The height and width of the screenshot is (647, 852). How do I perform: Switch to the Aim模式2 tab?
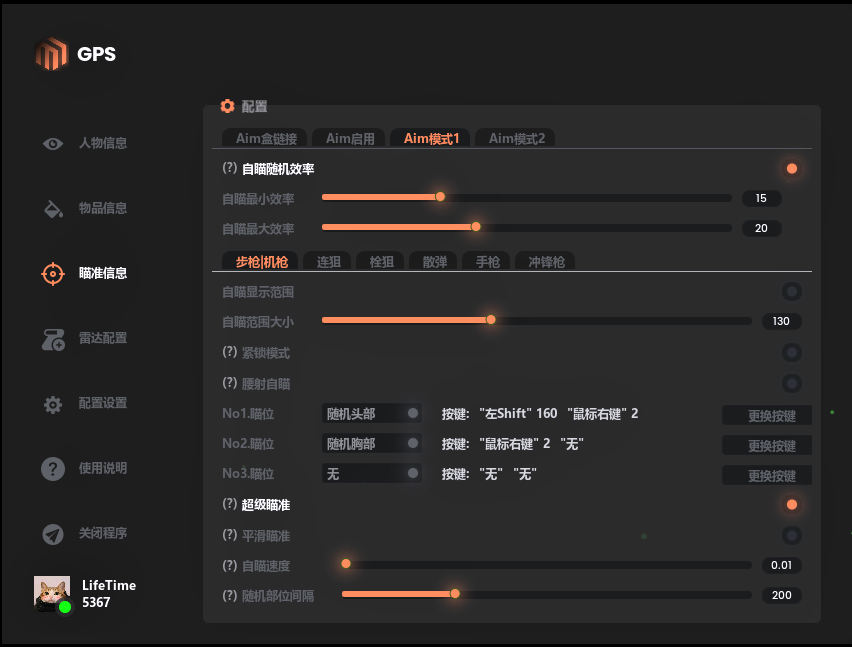point(516,138)
